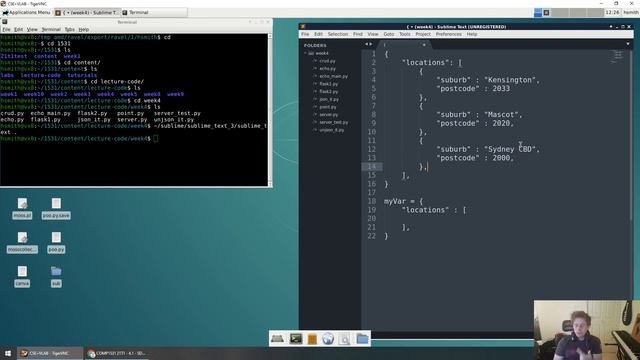Open Sublime Text Goto menu
The image size is (640, 360).
pyautogui.click(x=389, y=34)
